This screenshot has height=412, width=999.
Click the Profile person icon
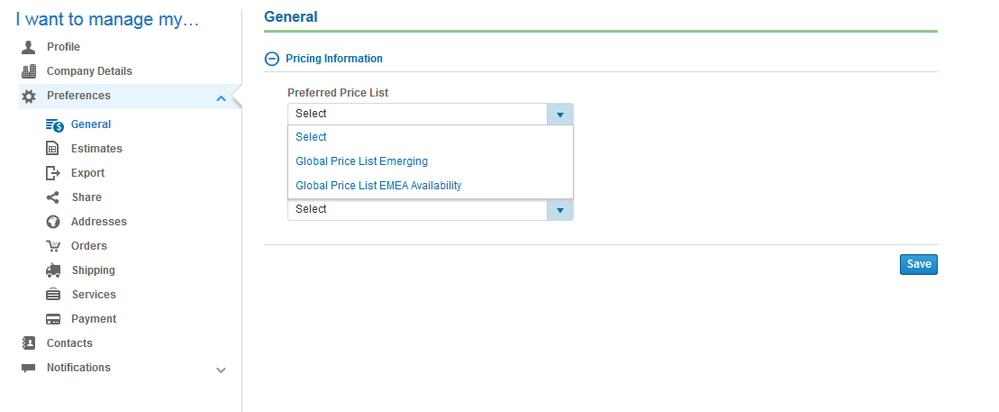click(x=29, y=47)
